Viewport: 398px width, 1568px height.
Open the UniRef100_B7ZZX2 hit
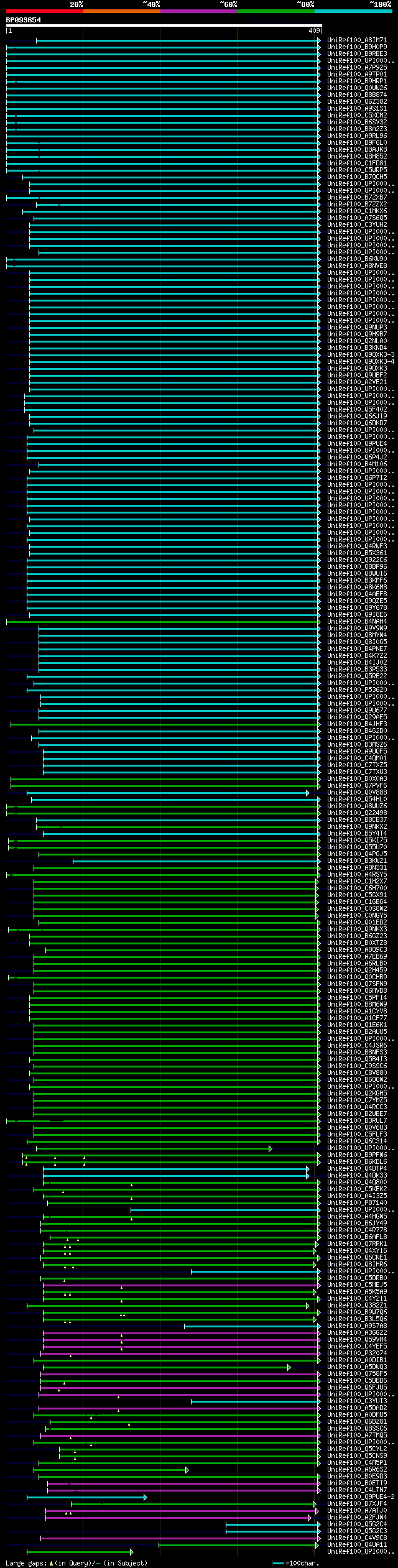[357, 204]
